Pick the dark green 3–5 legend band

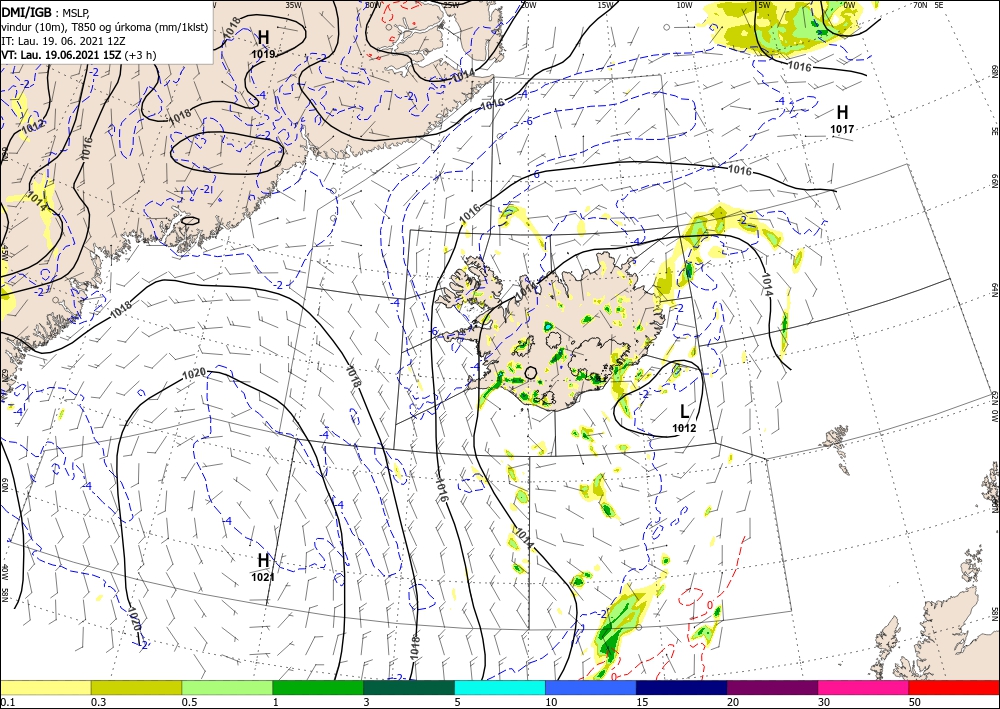[x=409, y=687]
